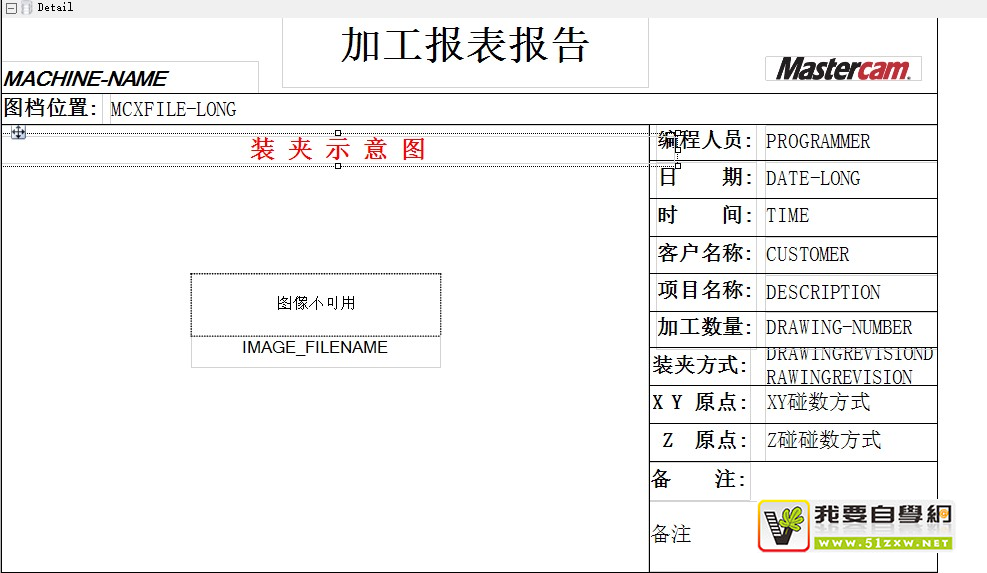The image size is (987, 573).
Task: Select the 图像不可用 image placeholder
Action: coord(315,304)
